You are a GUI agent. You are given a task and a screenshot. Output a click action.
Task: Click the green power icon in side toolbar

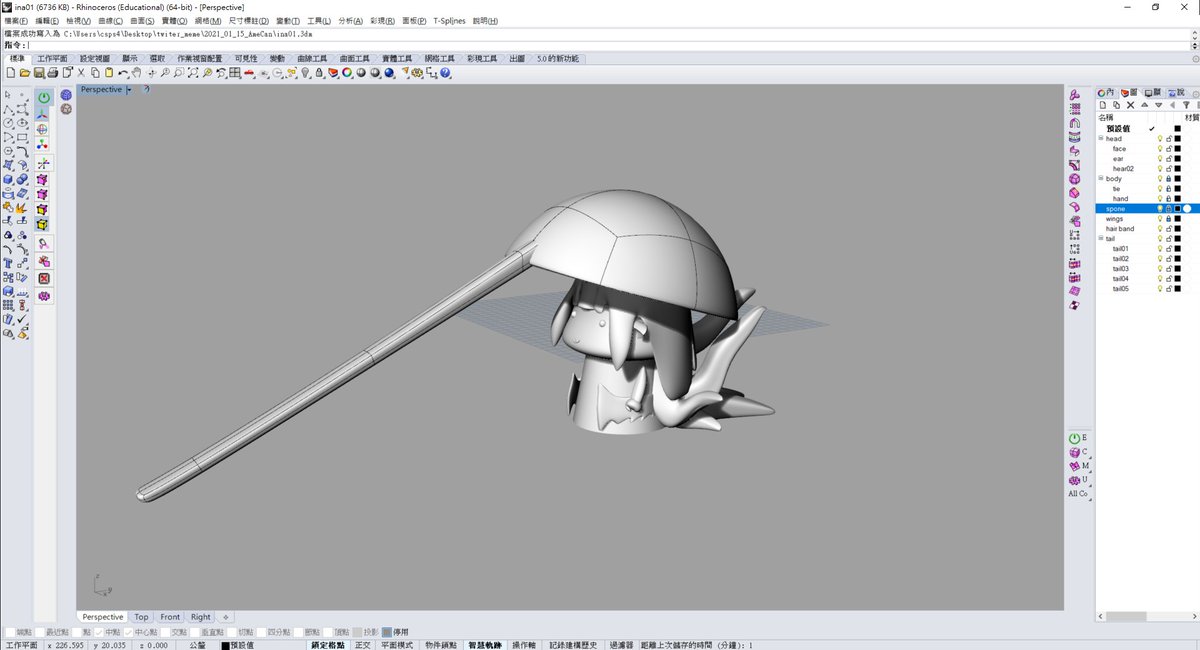pos(44,97)
